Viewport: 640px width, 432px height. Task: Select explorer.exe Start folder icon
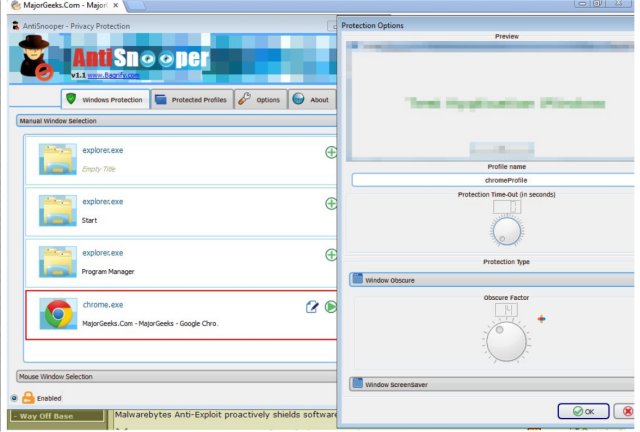pyautogui.click(x=58, y=211)
